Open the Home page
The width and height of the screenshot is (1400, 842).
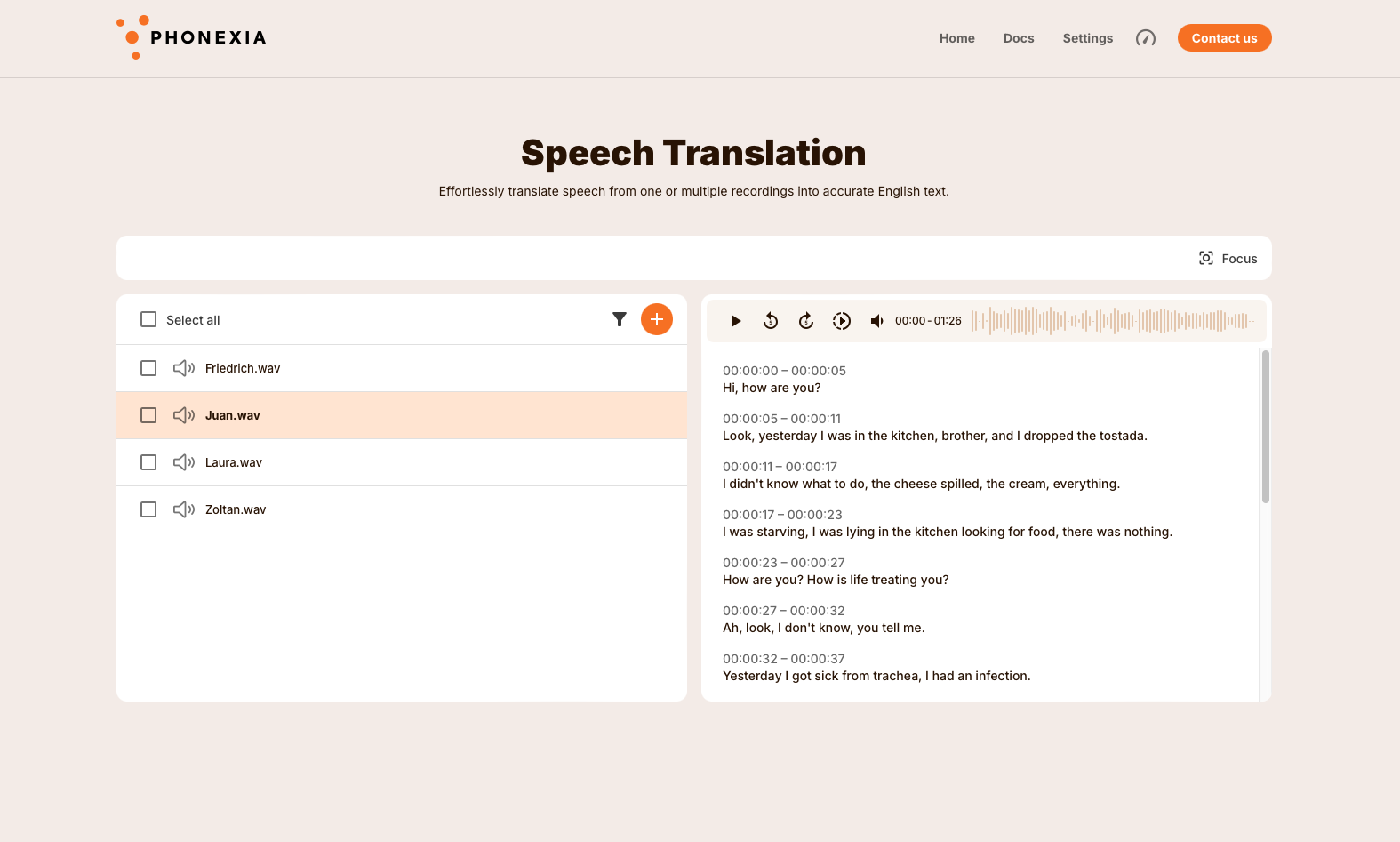click(957, 38)
